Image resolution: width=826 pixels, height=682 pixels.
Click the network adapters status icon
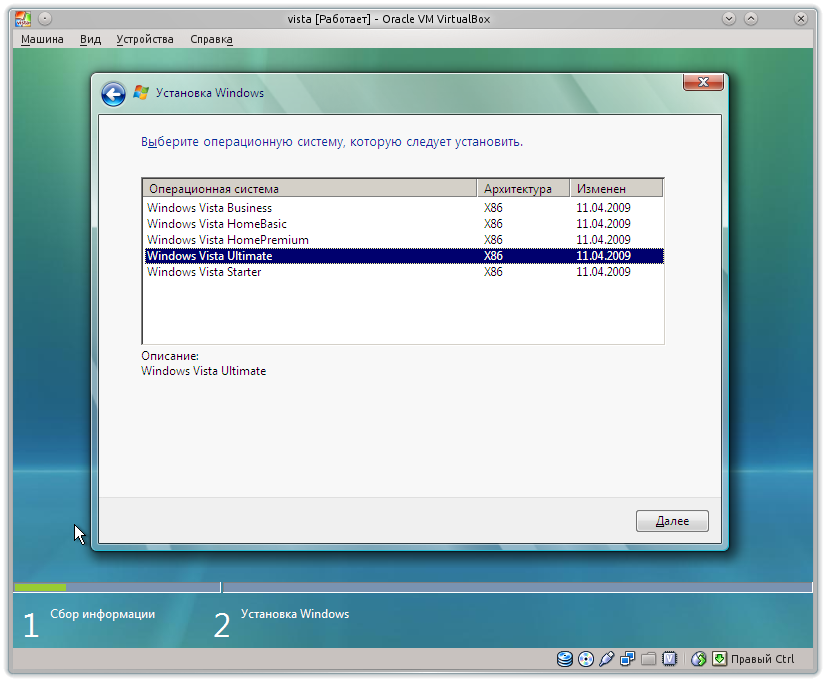coord(628,659)
